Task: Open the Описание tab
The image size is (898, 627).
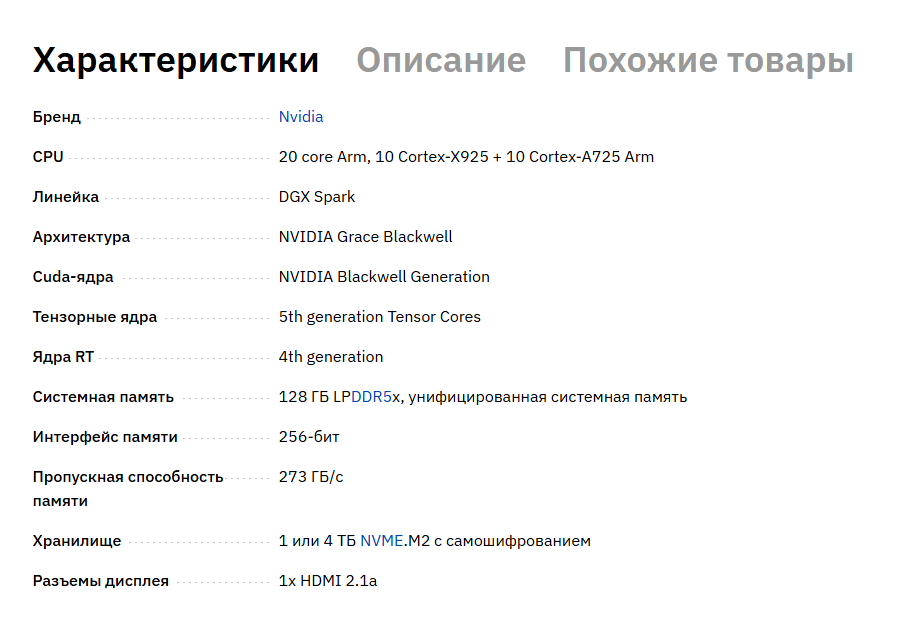Action: [x=441, y=60]
